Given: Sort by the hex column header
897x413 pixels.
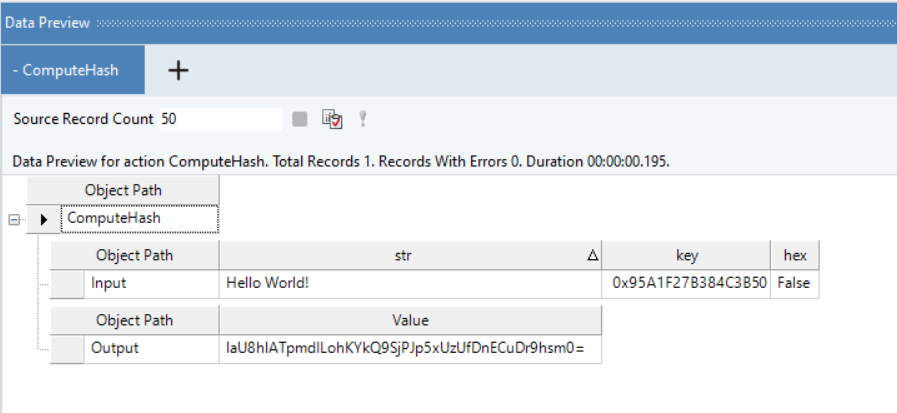Looking at the screenshot, I should click(795, 255).
